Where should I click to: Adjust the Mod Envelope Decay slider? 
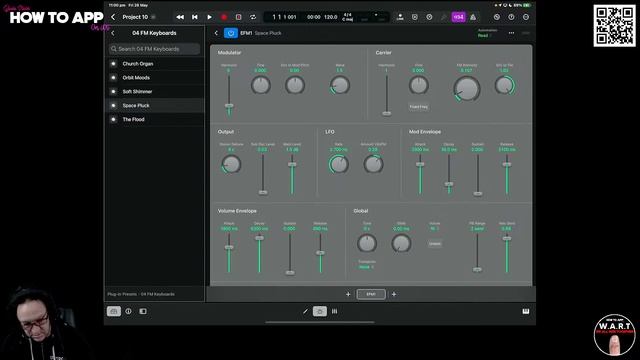pyautogui.click(x=449, y=184)
